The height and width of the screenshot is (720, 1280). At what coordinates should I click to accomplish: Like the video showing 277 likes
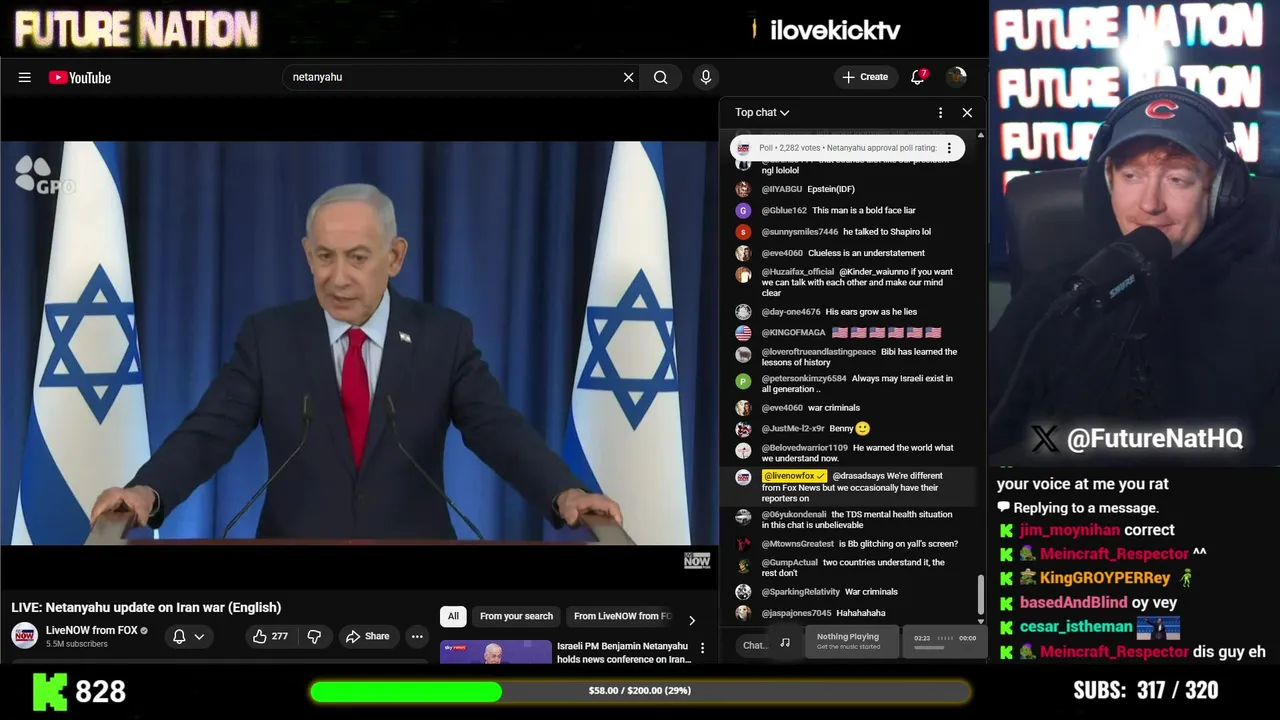pyautogui.click(x=270, y=636)
